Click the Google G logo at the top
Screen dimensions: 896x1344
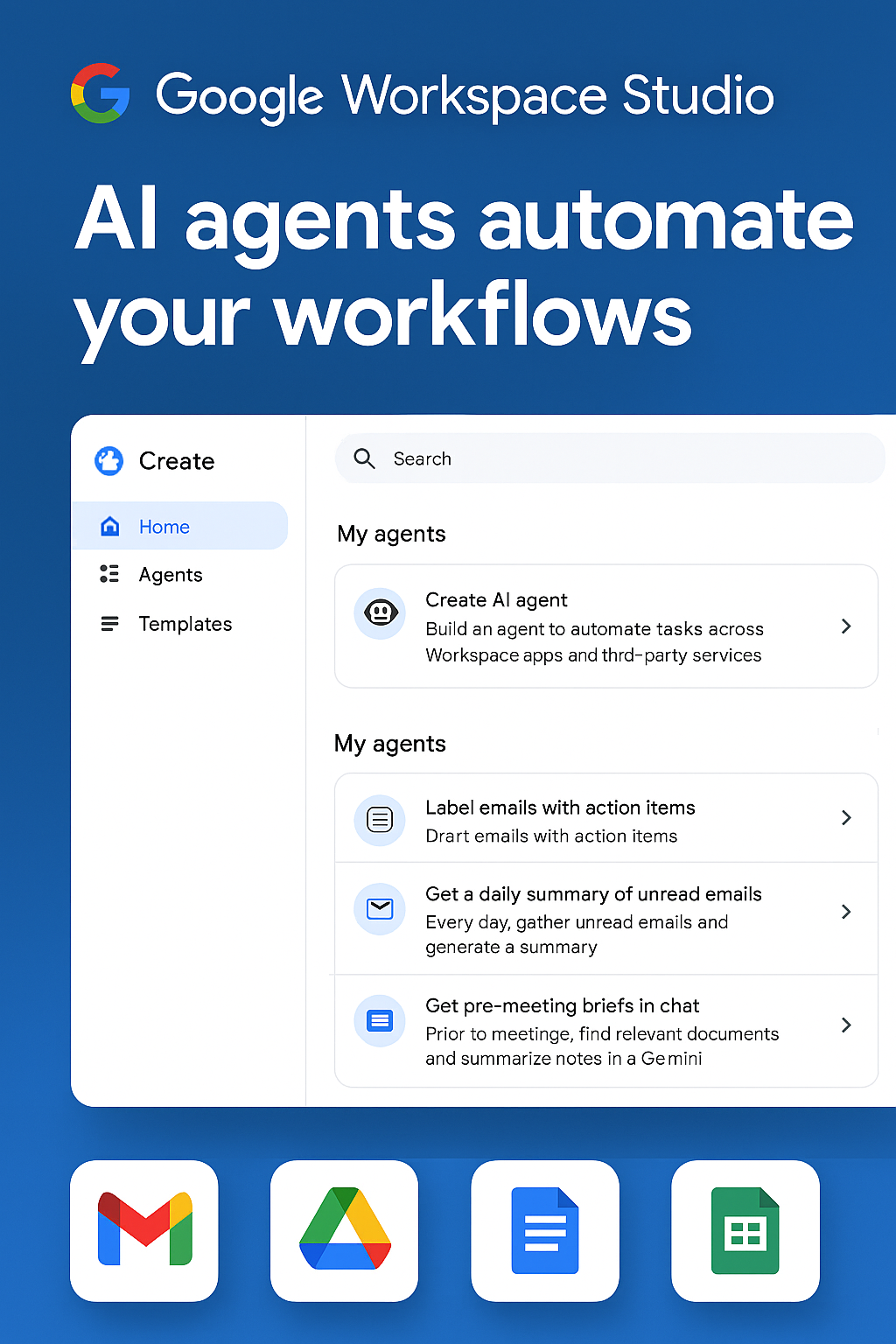(x=101, y=94)
